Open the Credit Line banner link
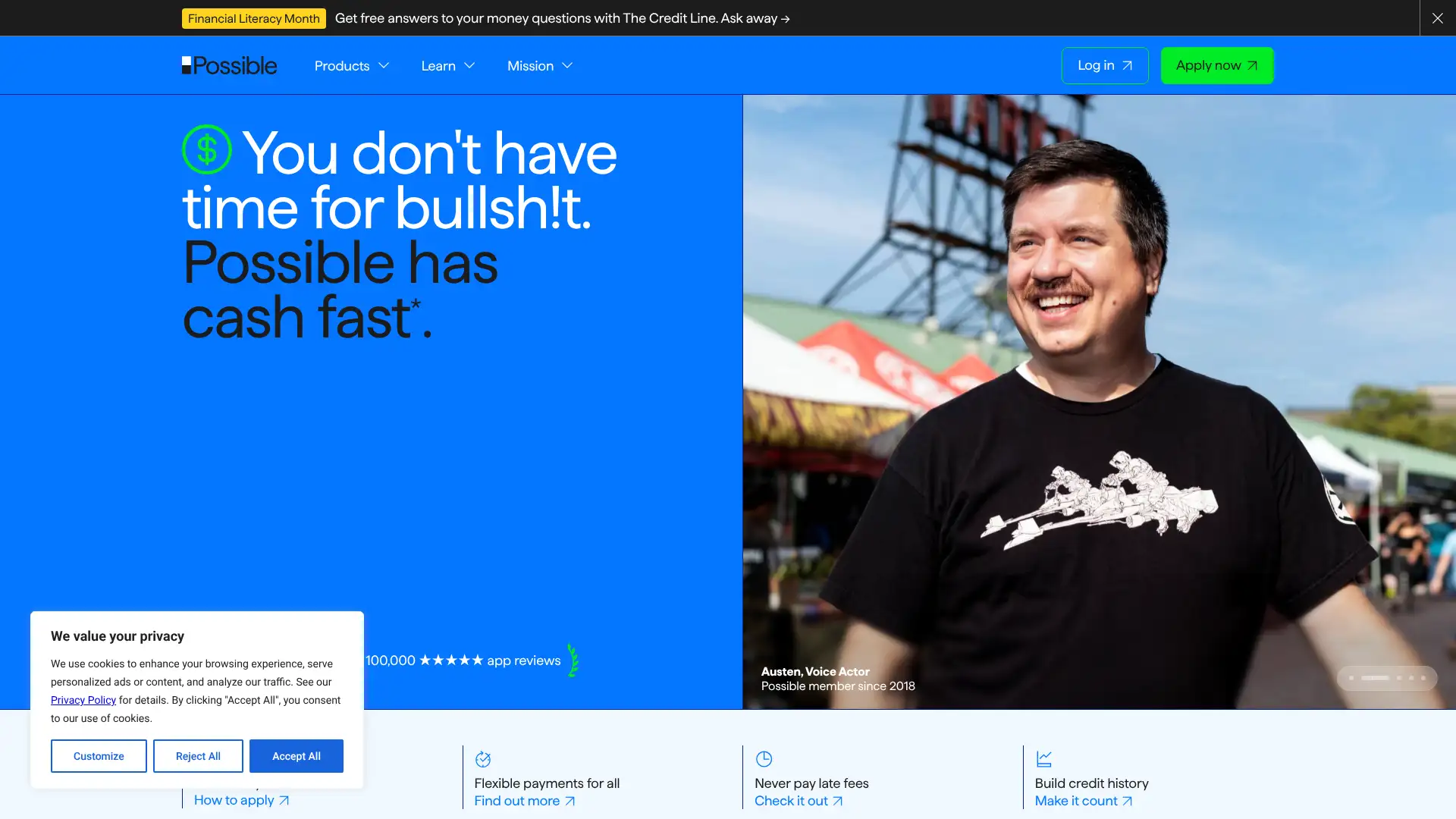The image size is (1456, 819). pyautogui.click(x=563, y=18)
